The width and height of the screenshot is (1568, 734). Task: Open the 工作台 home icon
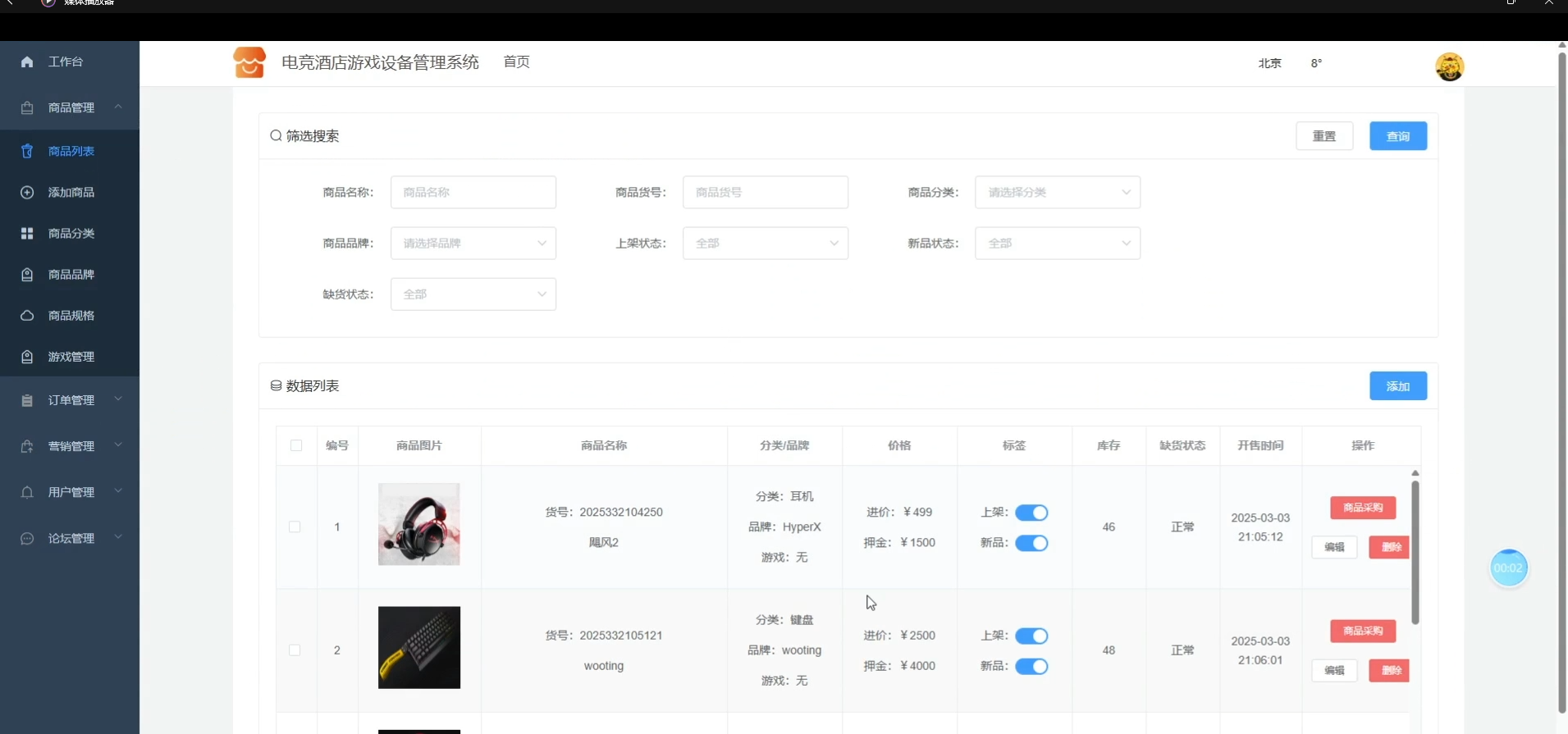pos(27,62)
